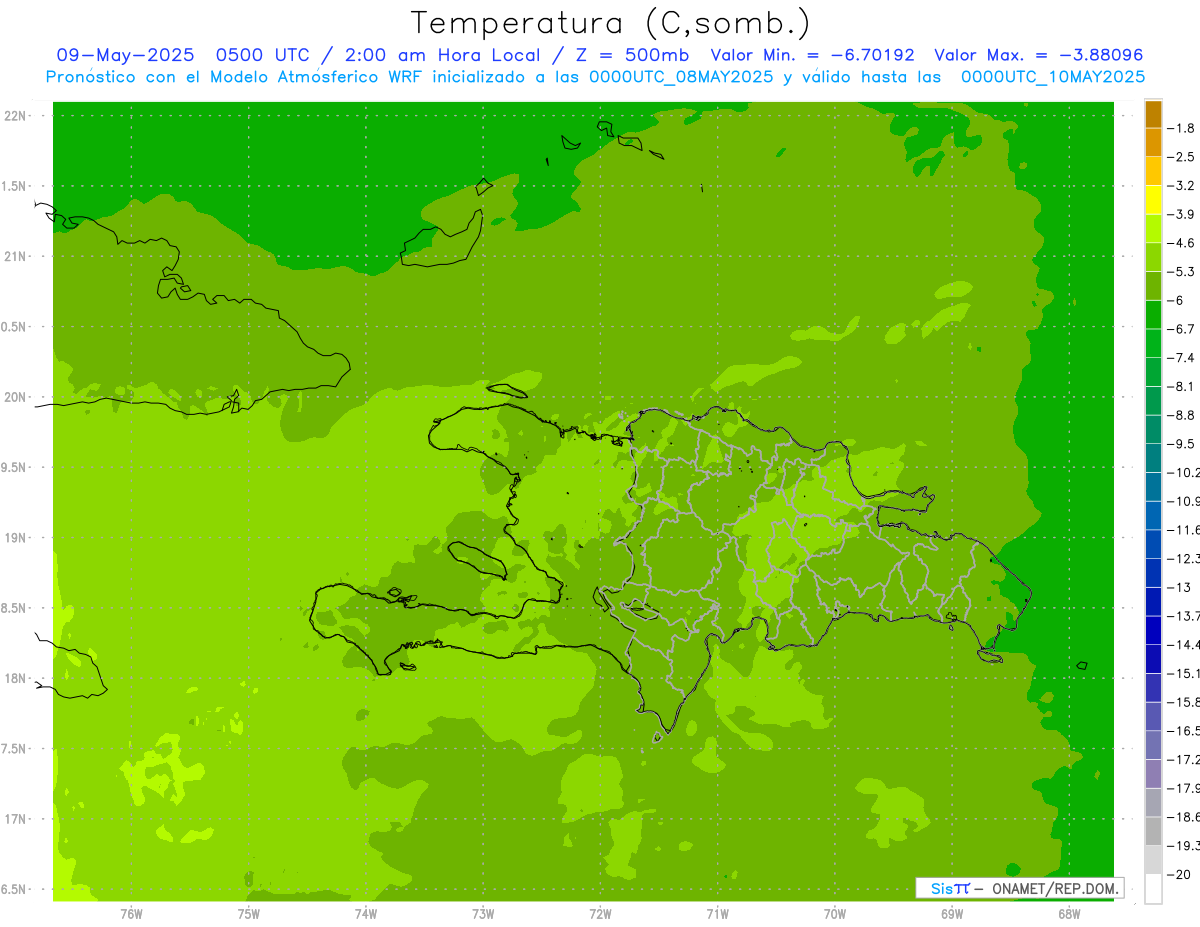The image size is (1200, 927).
Task: Click the '22N' latitude label
Action: point(16,116)
